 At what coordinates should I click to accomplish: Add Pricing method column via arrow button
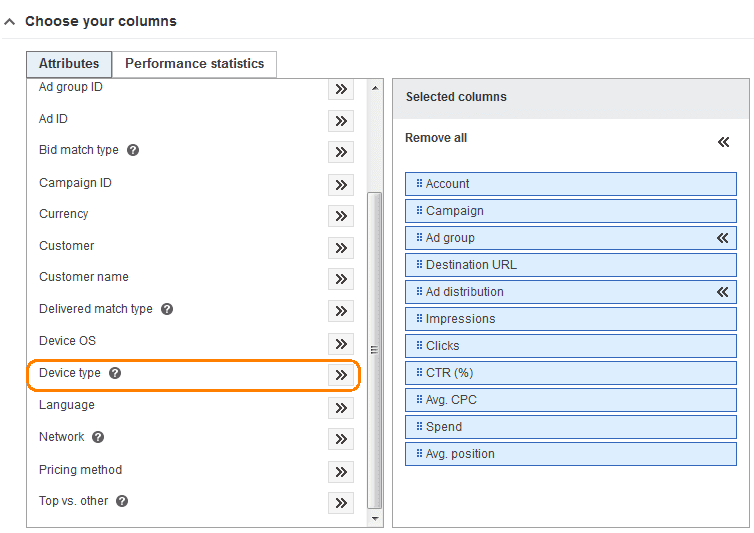coord(341,472)
